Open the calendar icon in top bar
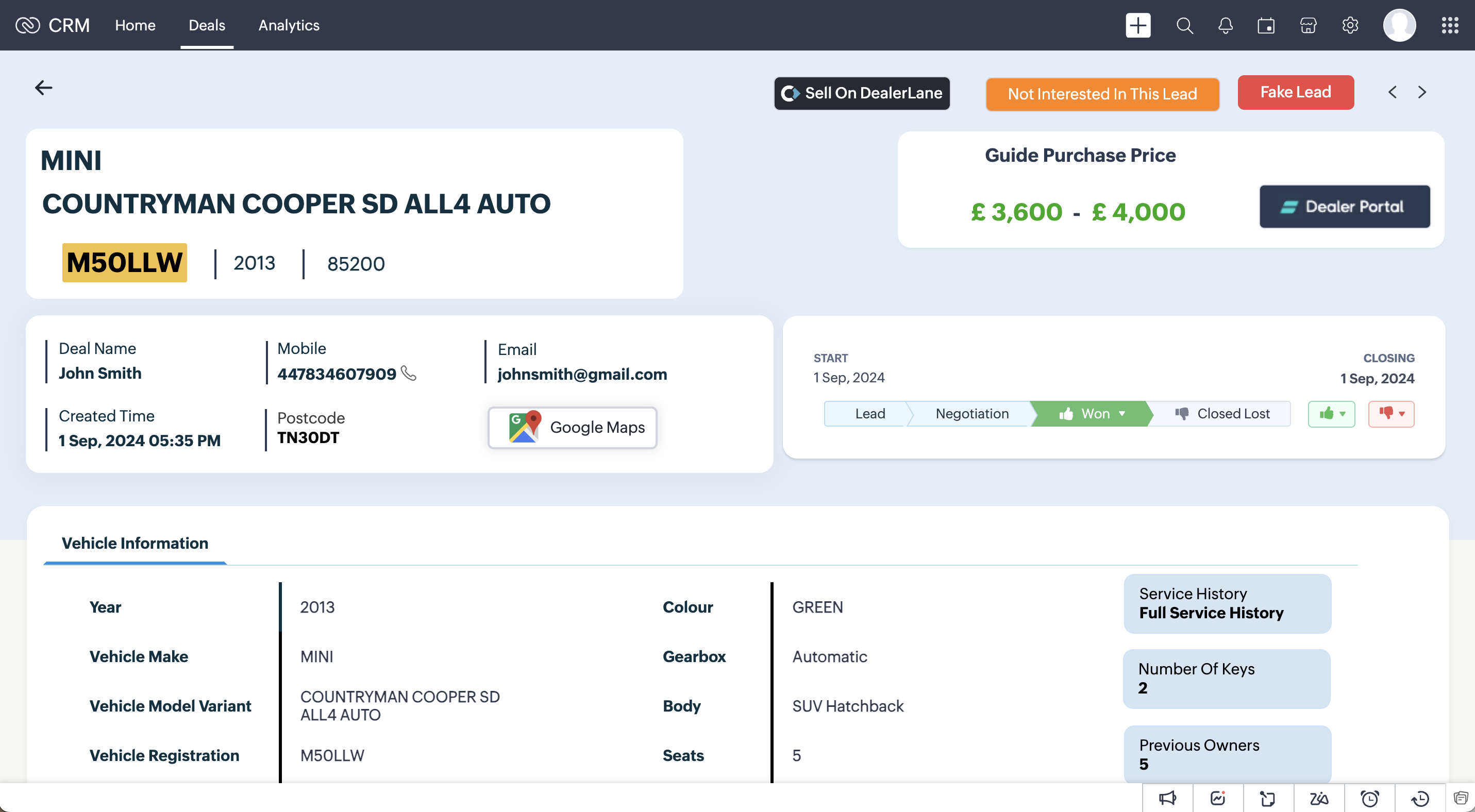This screenshot has height=812, width=1475. coord(1266,25)
